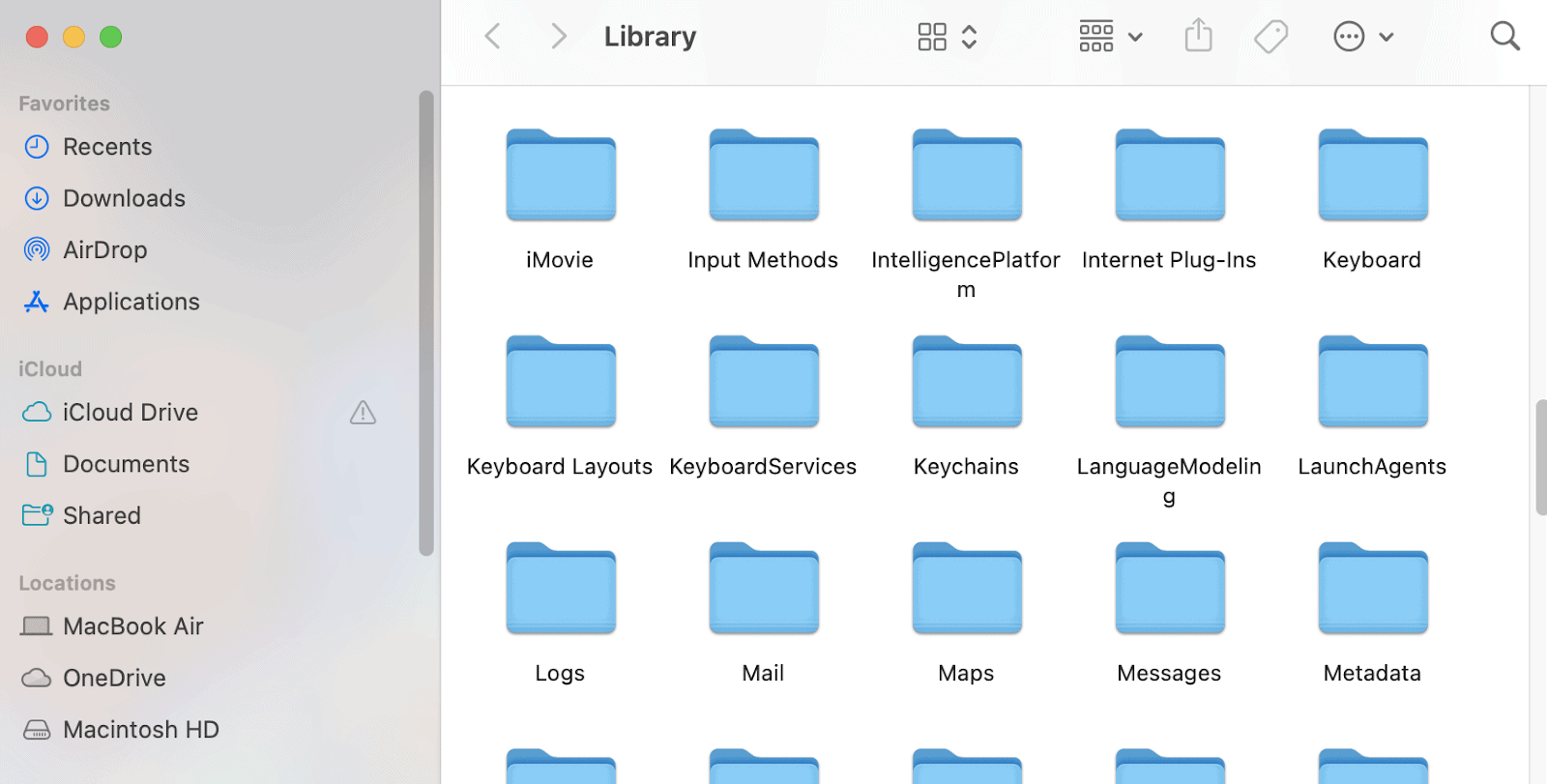Image resolution: width=1547 pixels, height=784 pixels.
Task: Switch to icon grid view
Action: (932, 37)
